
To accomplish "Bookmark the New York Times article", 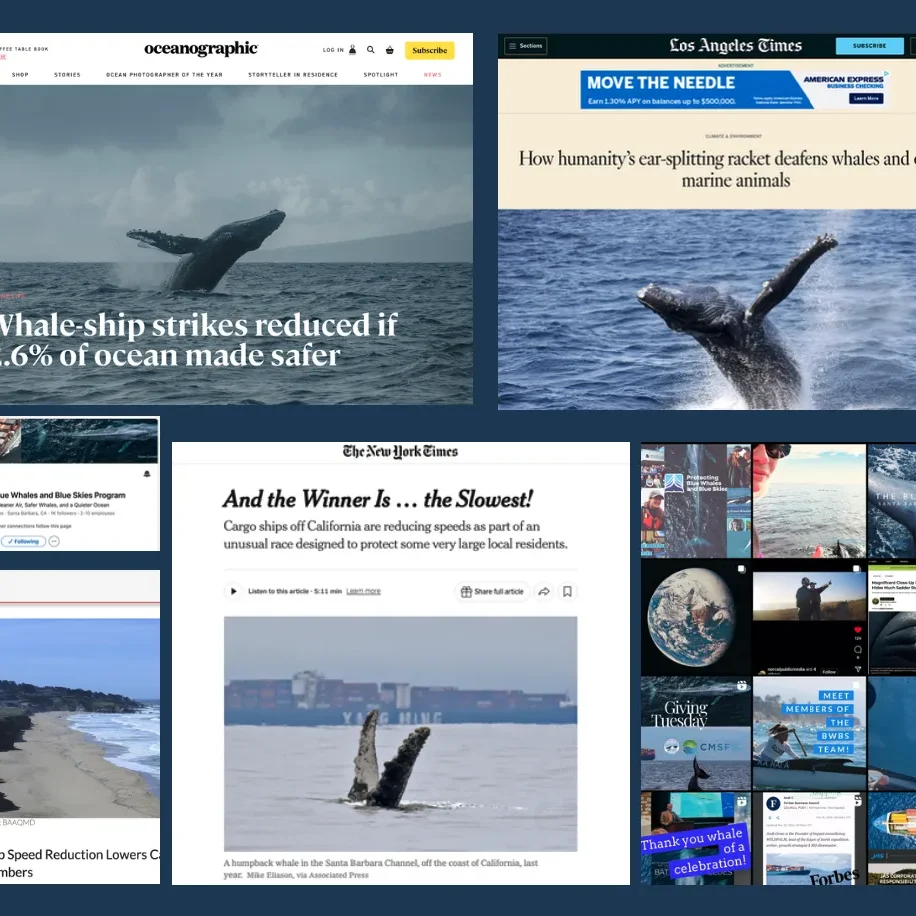I will click(x=567, y=591).
